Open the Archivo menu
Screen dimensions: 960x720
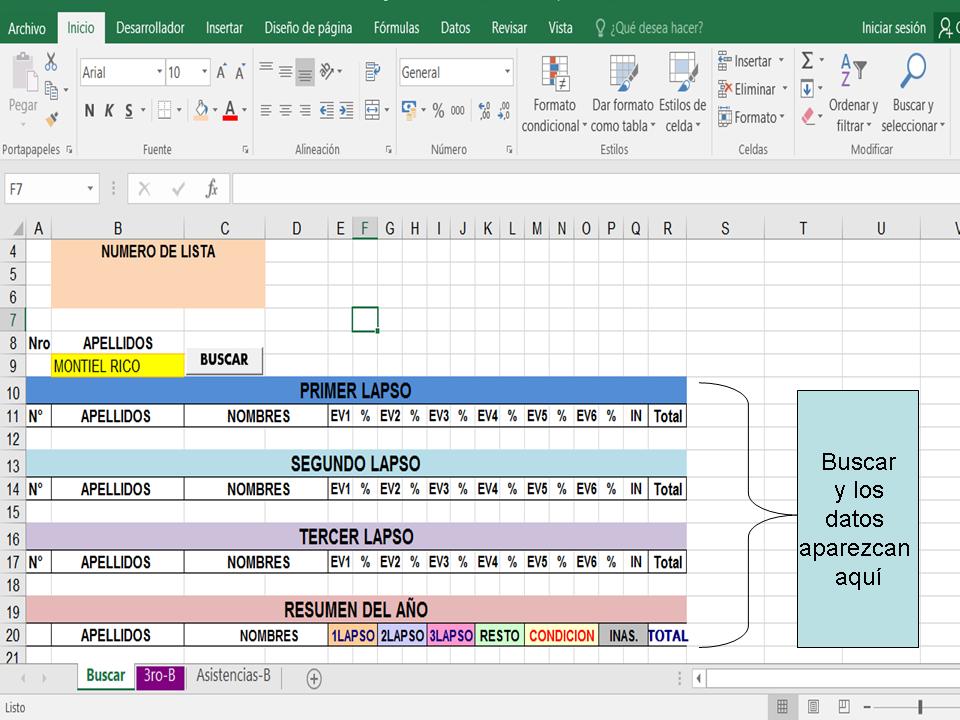pyautogui.click(x=27, y=28)
